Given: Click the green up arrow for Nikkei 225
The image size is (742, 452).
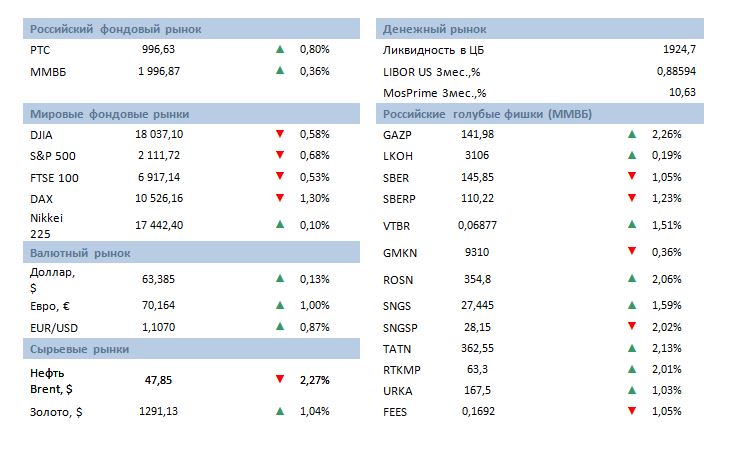Looking at the screenshot, I should (280, 226).
